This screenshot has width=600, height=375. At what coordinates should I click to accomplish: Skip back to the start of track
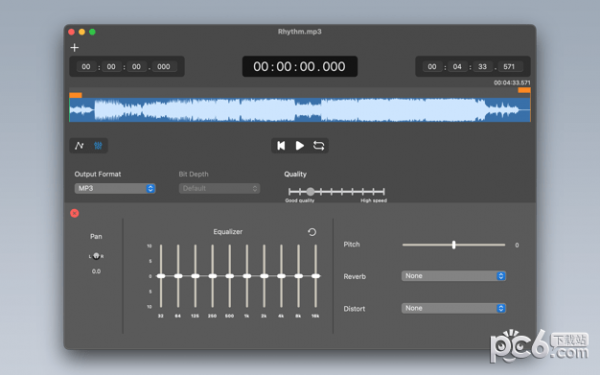[x=281, y=145]
